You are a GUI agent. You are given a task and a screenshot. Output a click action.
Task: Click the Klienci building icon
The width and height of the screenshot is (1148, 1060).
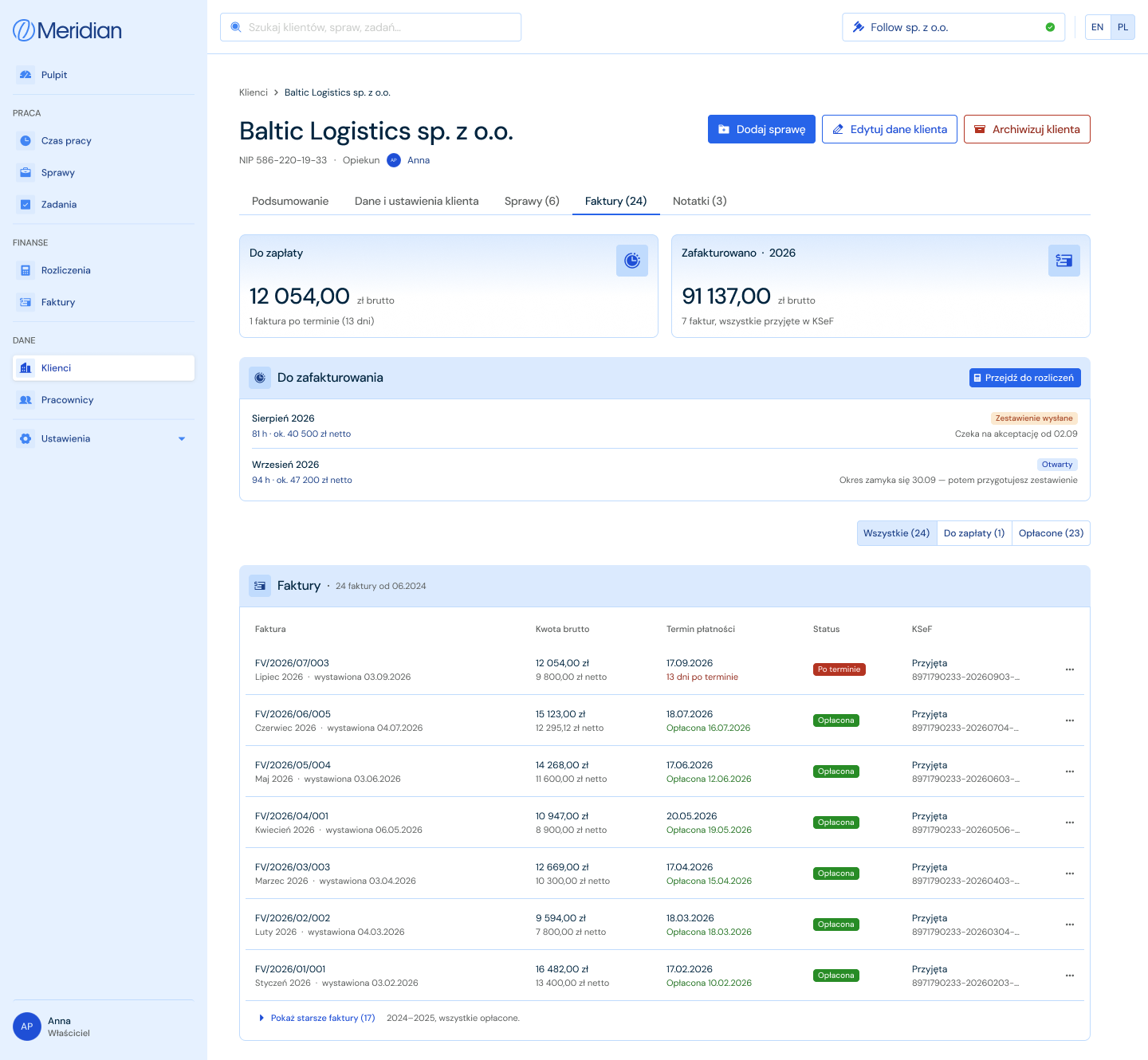click(x=26, y=368)
